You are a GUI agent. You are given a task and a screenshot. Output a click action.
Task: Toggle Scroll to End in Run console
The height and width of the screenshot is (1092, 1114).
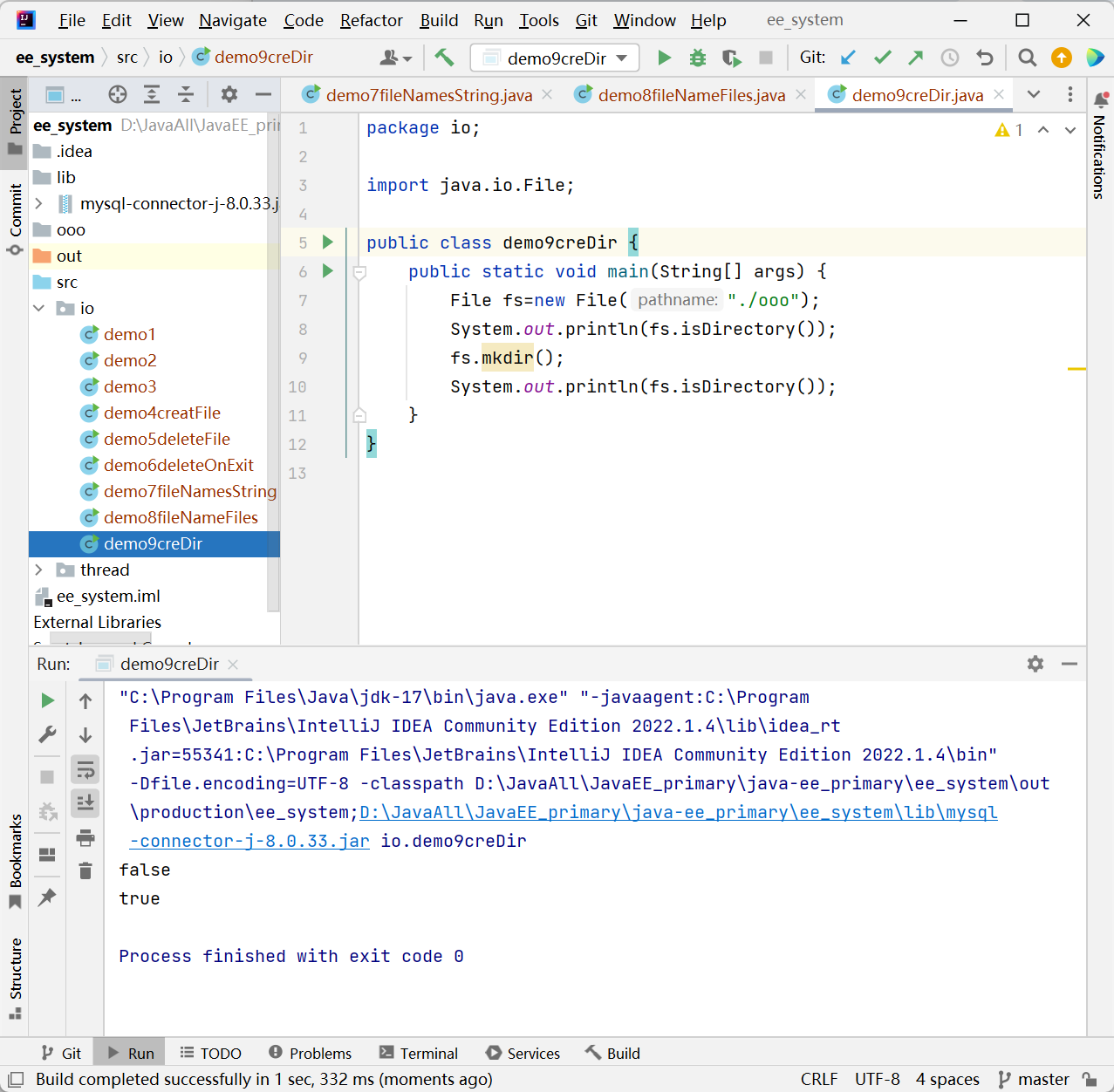85,803
